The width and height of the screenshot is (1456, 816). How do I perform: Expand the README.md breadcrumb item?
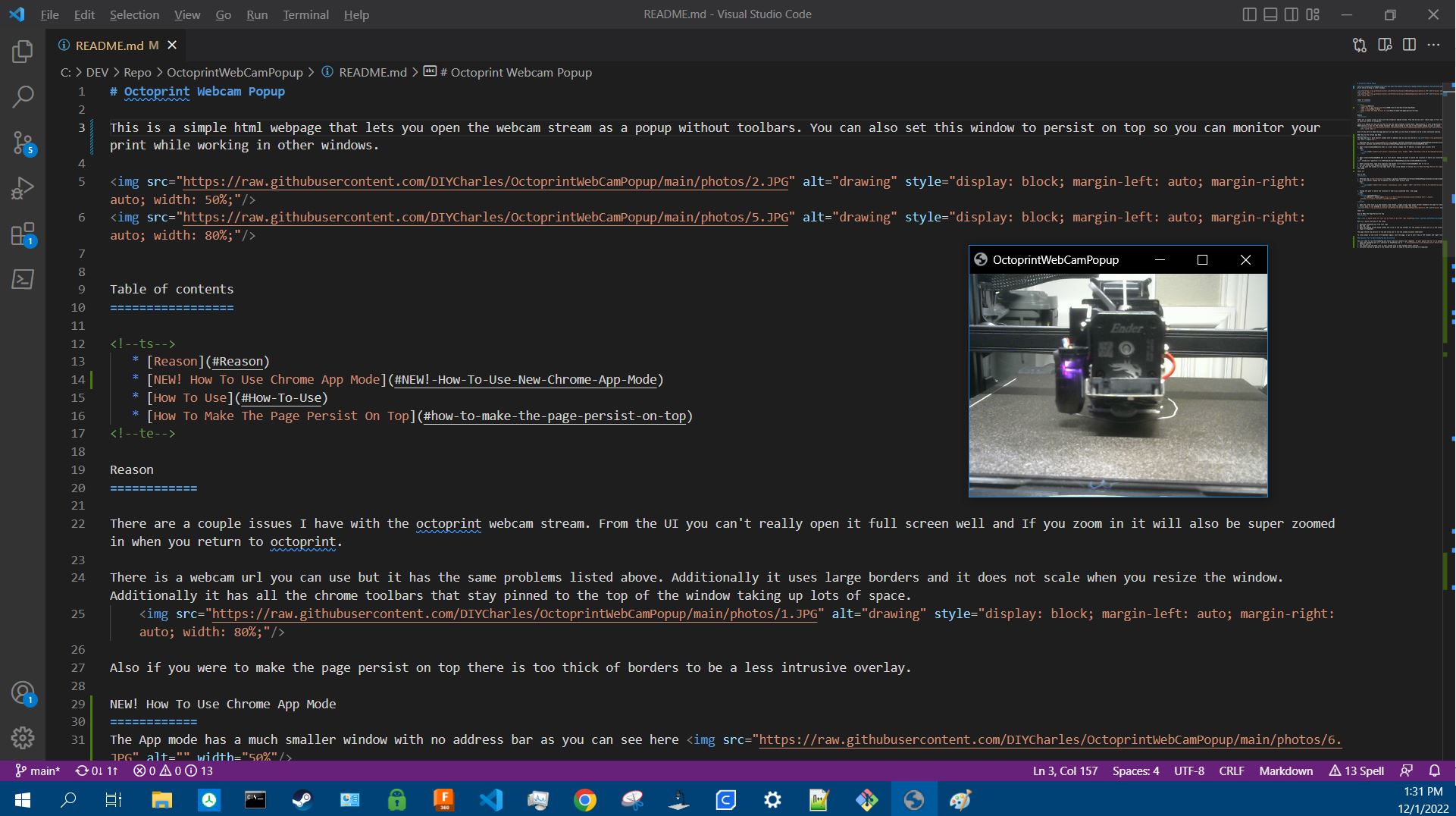(364, 73)
